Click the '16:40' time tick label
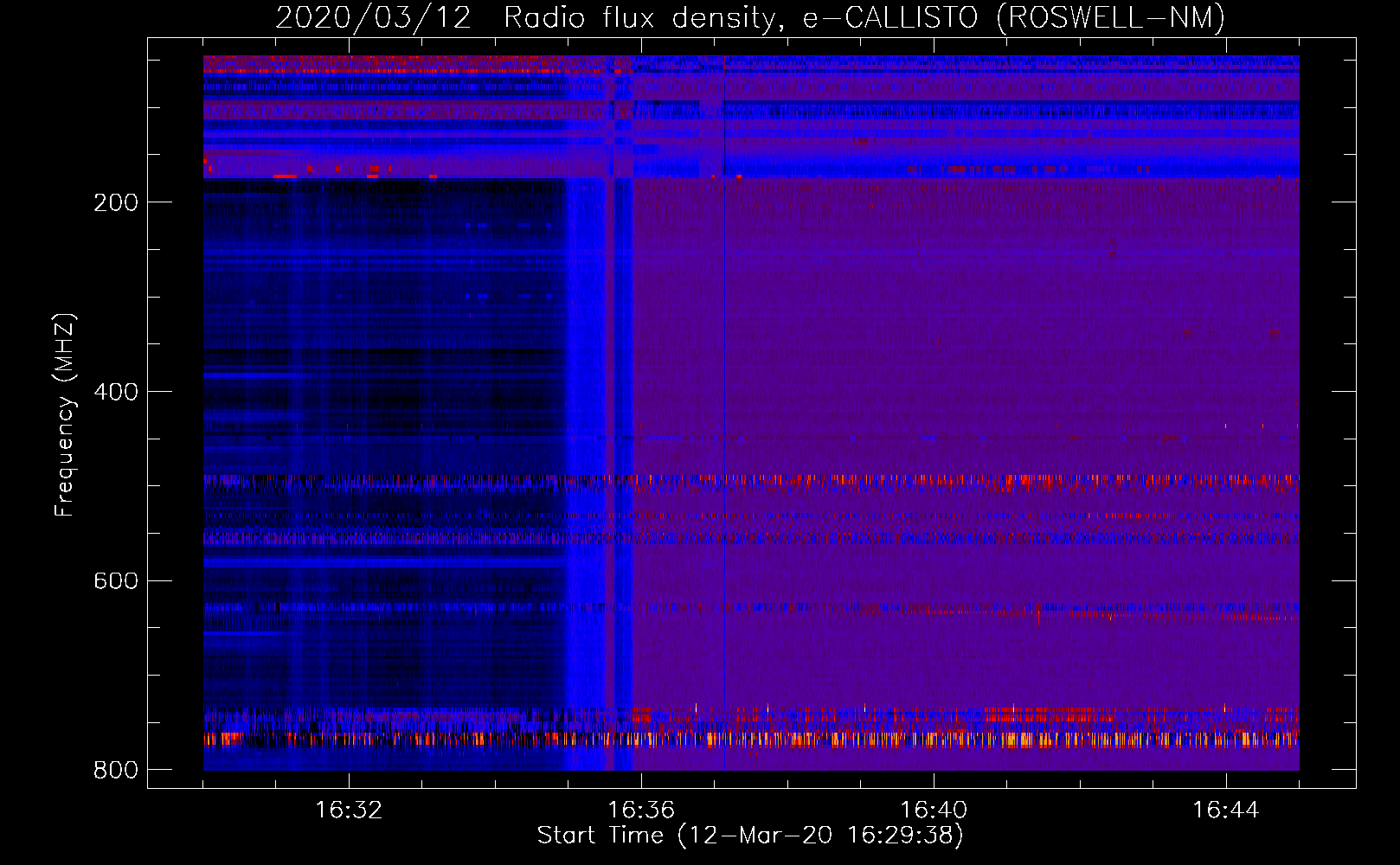The image size is (1400, 865). pyautogui.click(x=934, y=810)
